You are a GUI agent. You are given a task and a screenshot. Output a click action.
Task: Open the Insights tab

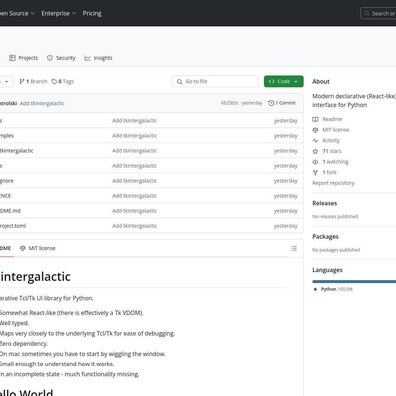(x=98, y=58)
